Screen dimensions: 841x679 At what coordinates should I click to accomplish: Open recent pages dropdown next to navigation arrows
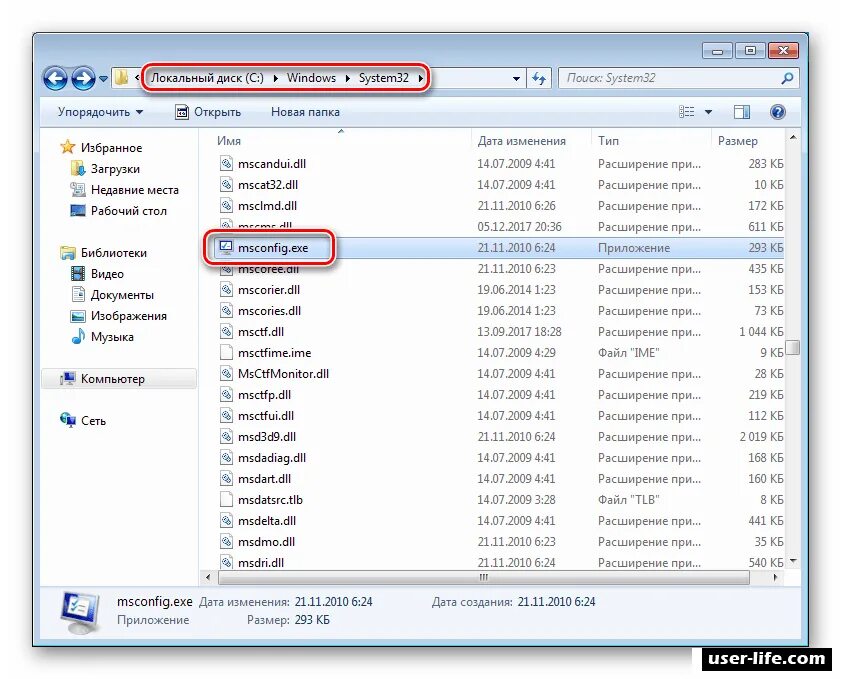[103, 79]
